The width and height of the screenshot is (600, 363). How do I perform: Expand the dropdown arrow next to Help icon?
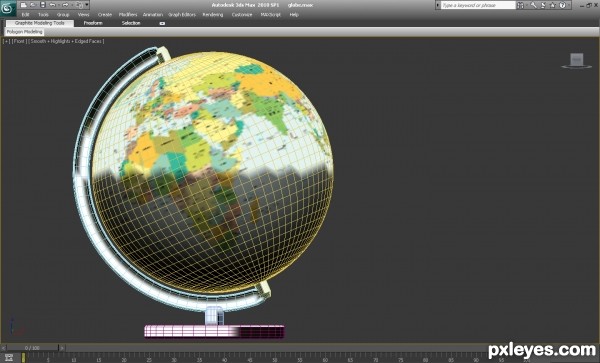(x=569, y=5)
